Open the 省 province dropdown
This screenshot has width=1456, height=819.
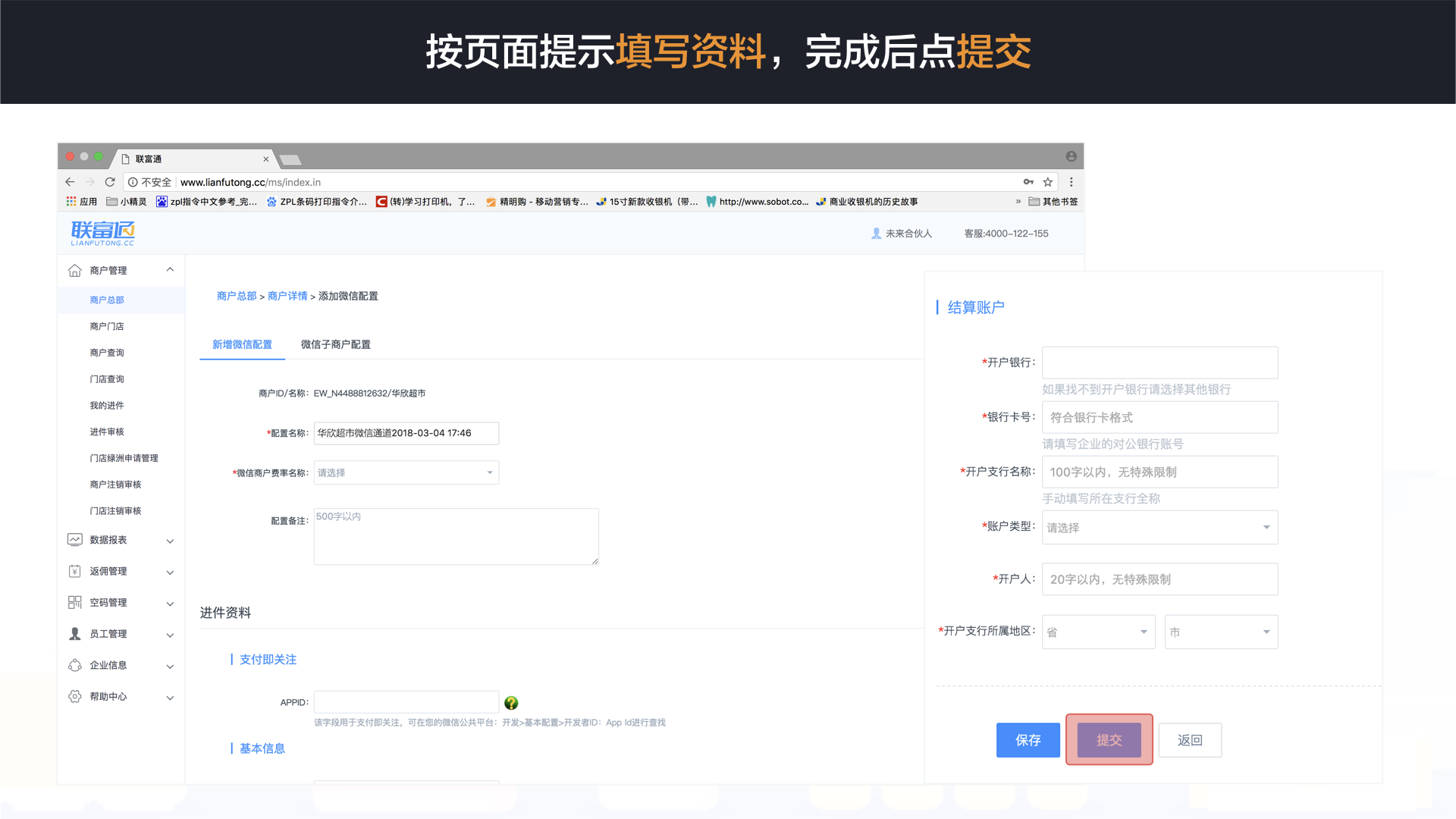[x=1098, y=632]
